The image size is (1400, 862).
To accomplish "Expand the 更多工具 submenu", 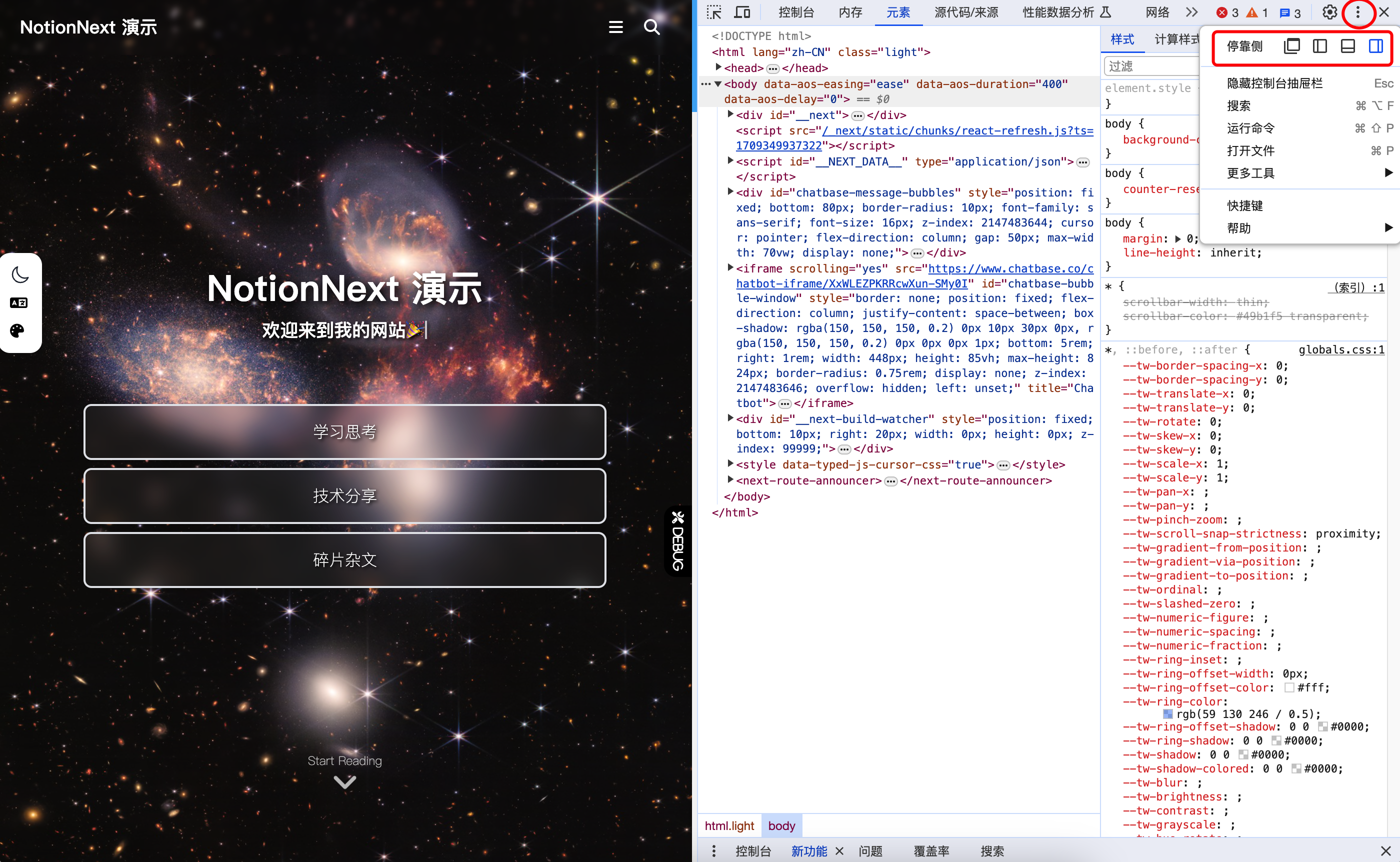I will pyautogui.click(x=1300, y=173).
